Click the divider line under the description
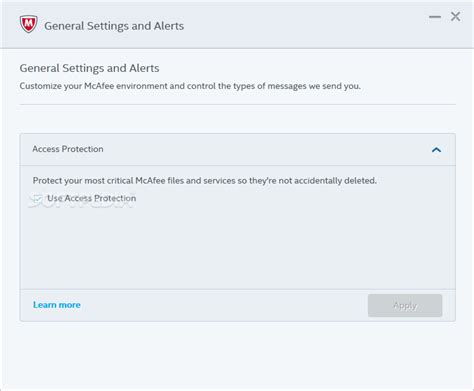This screenshot has height=391, width=474. tap(237, 104)
